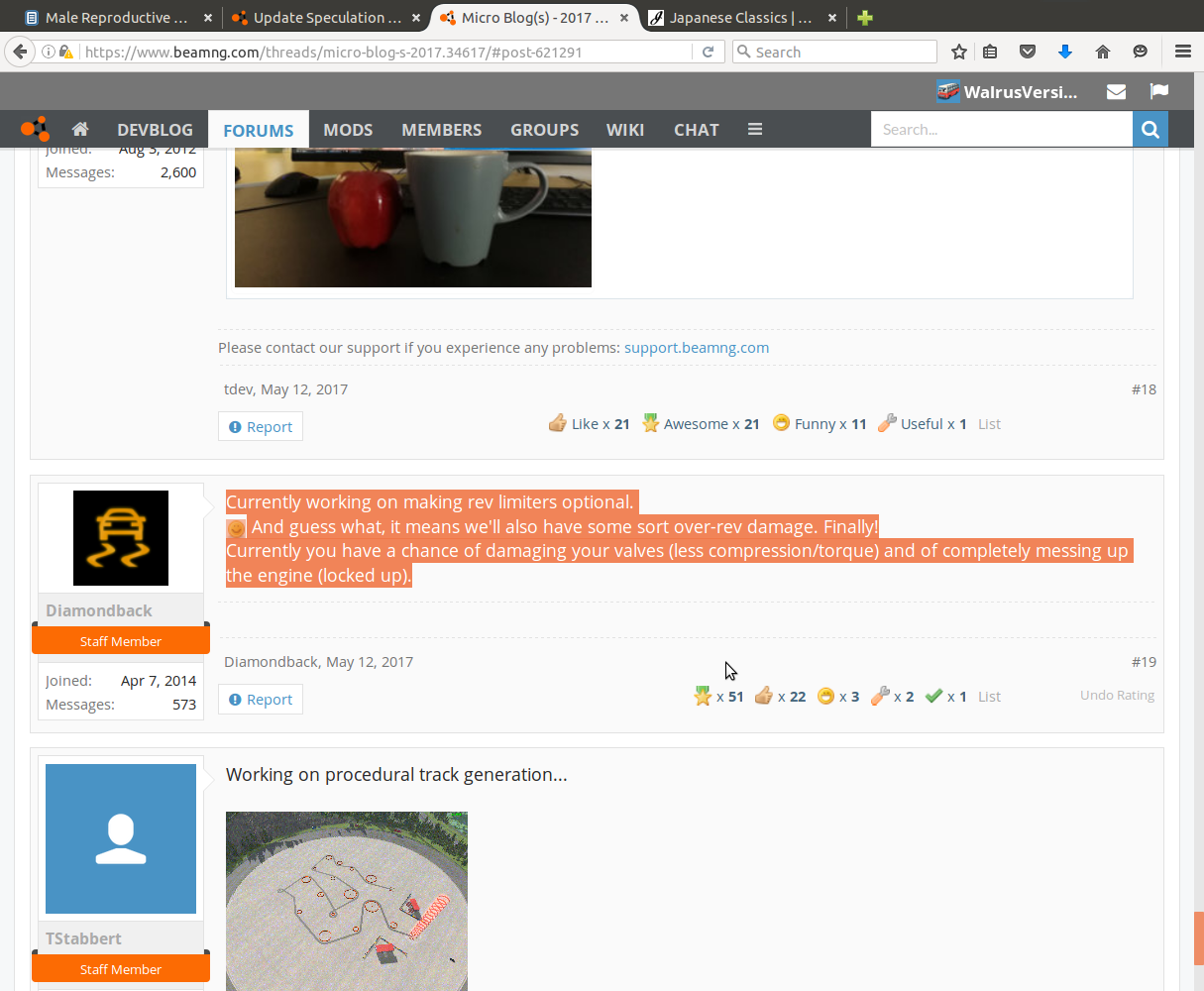Open TStabbert's default avatar
Image resolution: width=1204 pixels, height=991 pixels.
point(121,838)
